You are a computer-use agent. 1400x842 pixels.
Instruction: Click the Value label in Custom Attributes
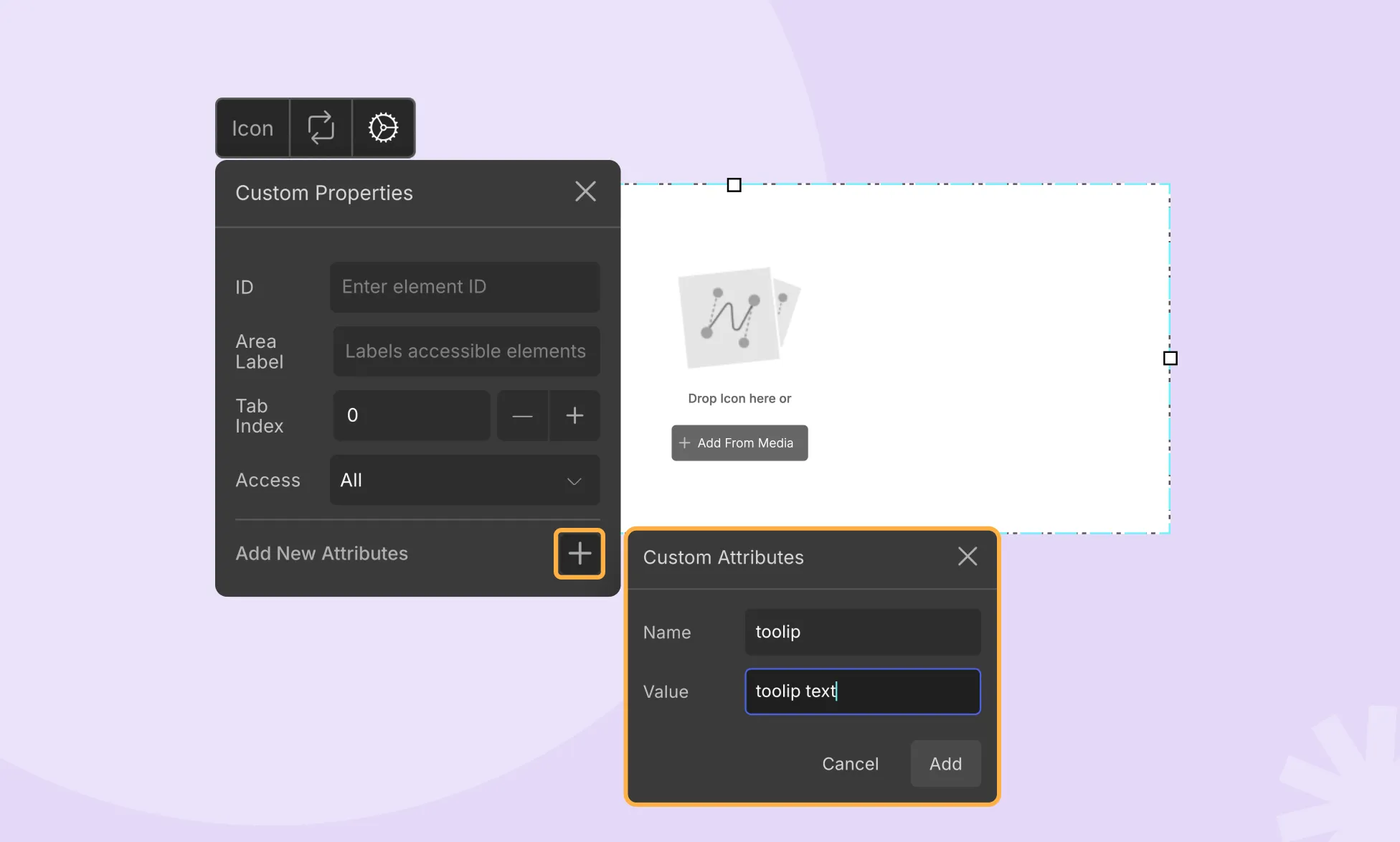pyautogui.click(x=666, y=691)
